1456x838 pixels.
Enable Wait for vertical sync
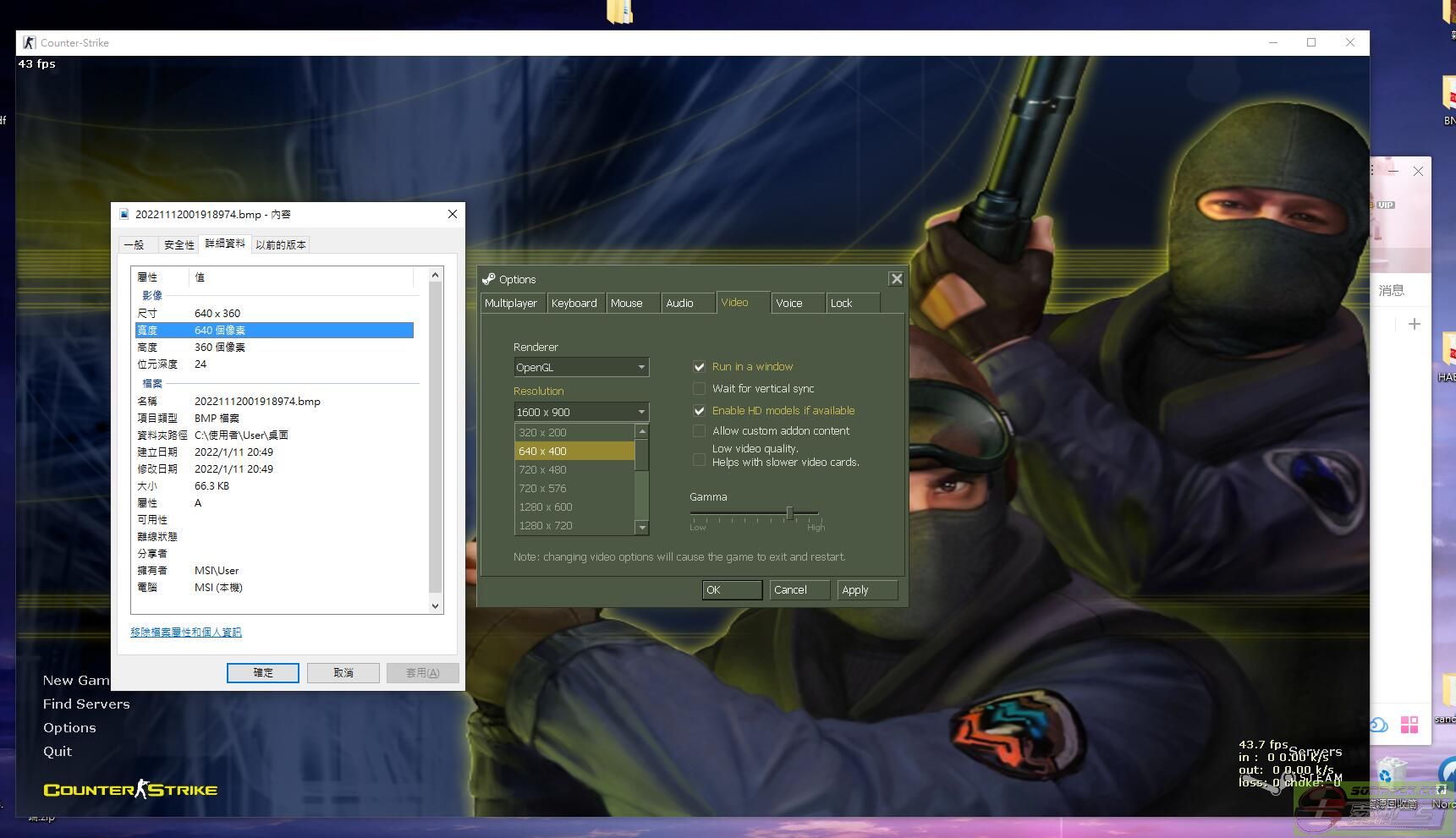pos(699,388)
